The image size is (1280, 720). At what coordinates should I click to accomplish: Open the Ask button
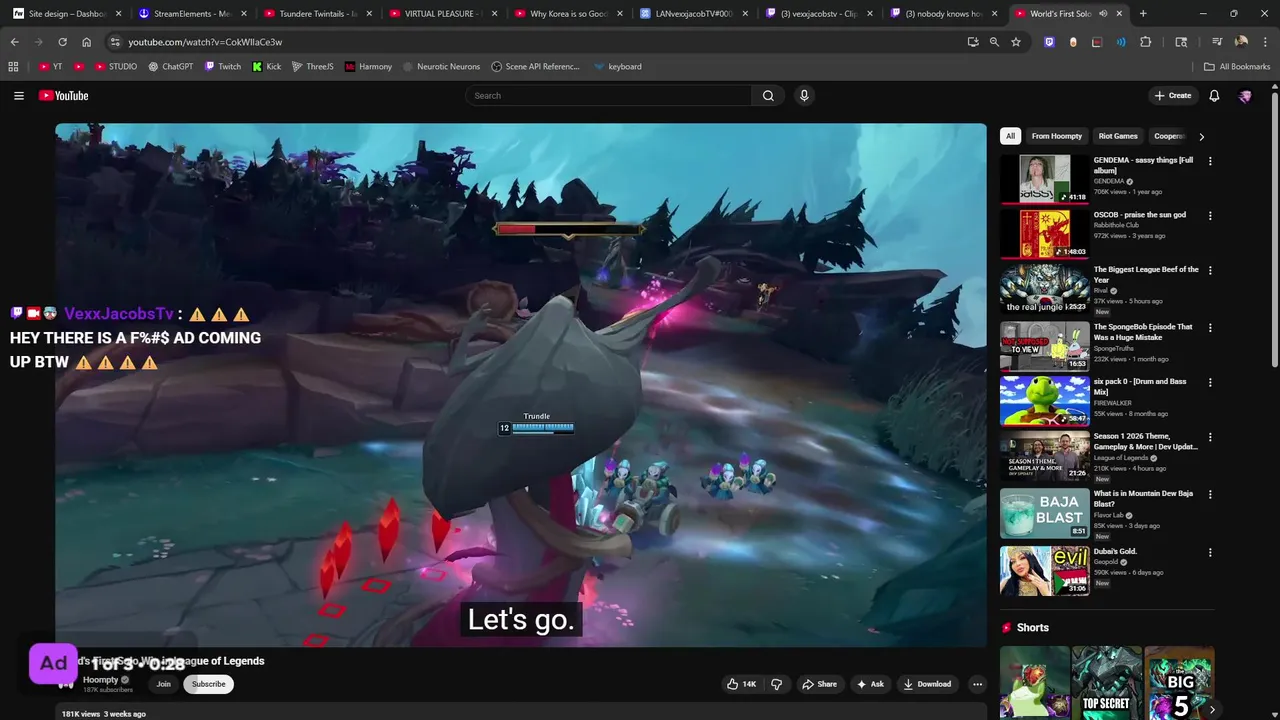870,684
